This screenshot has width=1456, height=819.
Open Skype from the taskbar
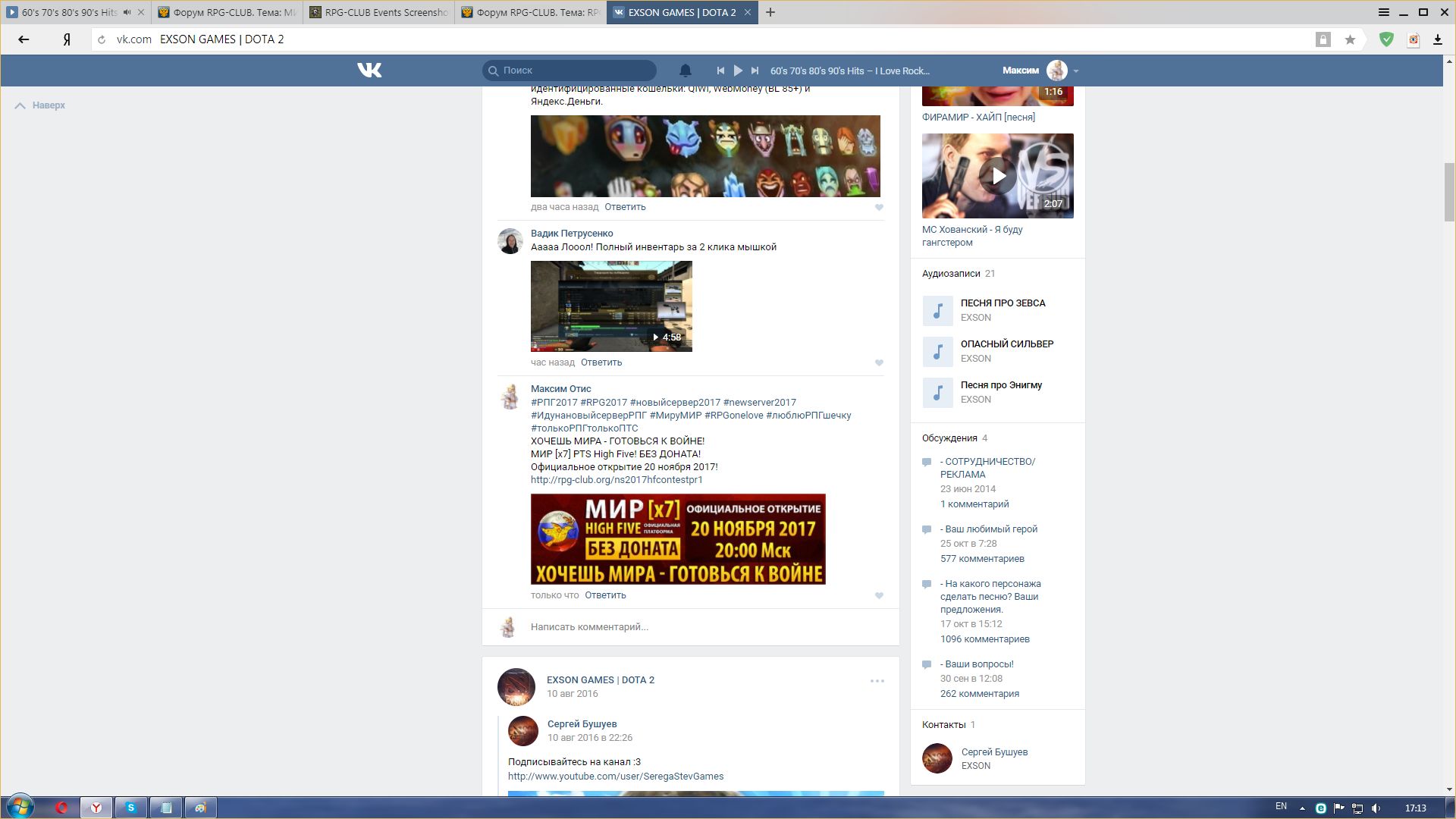[x=130, y=808]
